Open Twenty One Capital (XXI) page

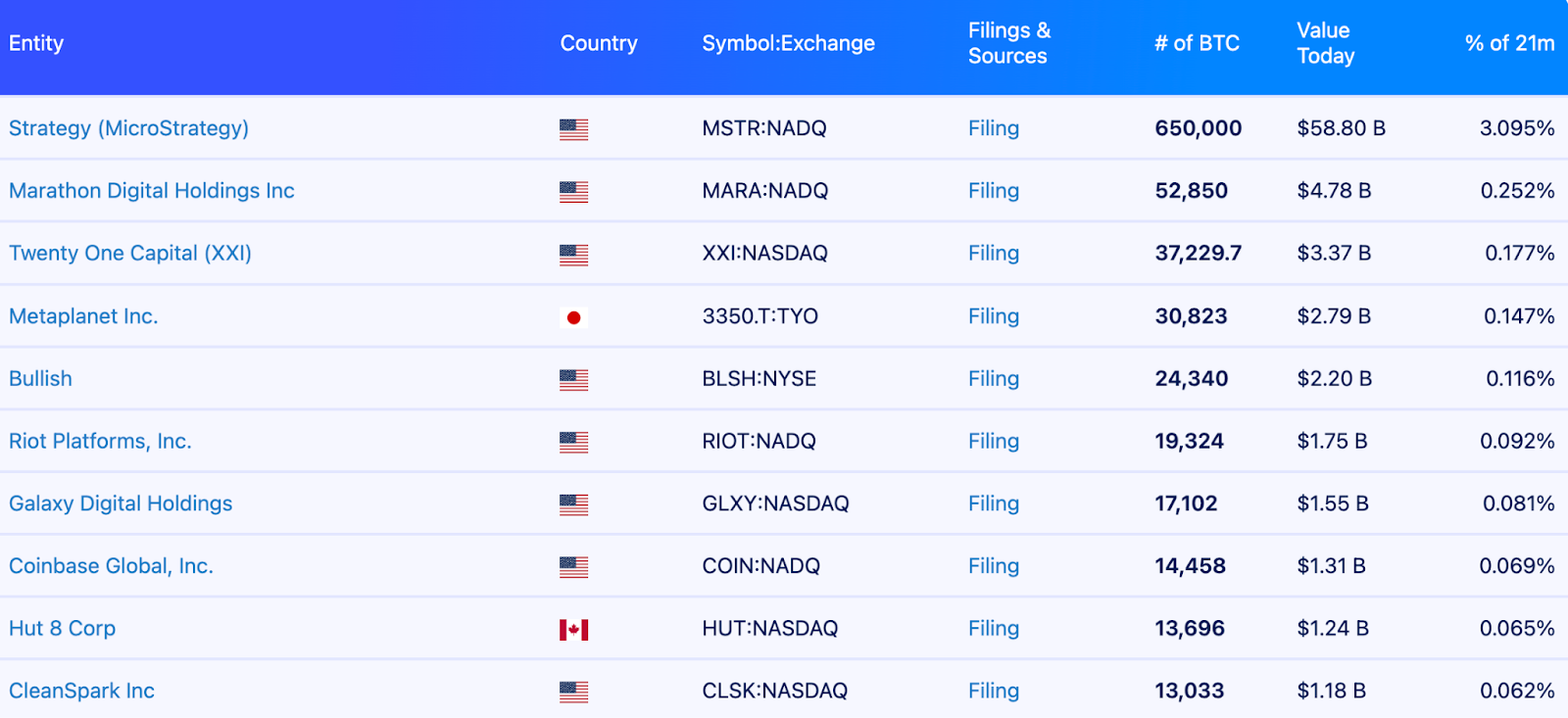[x=129, y=254]
